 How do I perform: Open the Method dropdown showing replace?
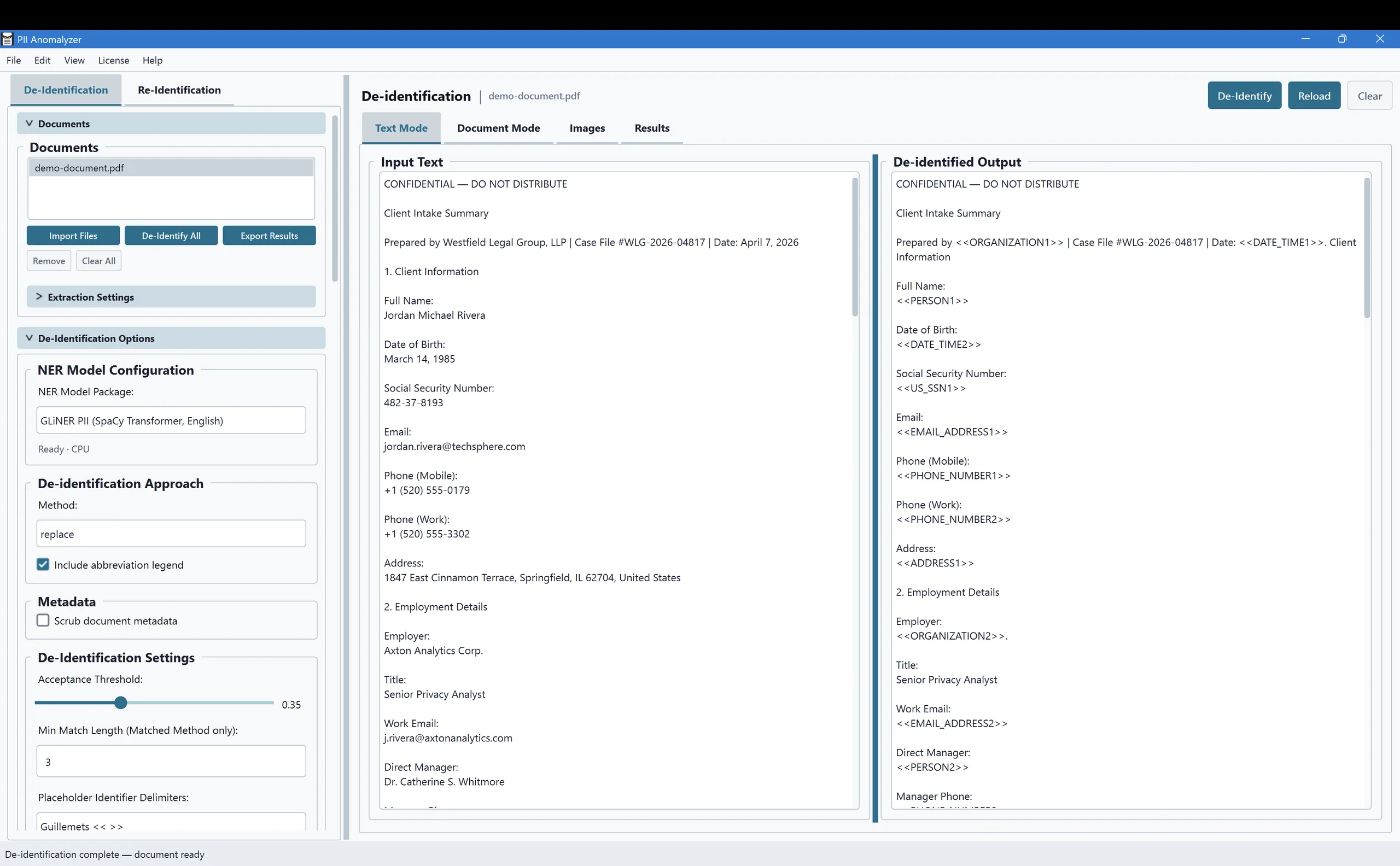(x=171, y=534)
